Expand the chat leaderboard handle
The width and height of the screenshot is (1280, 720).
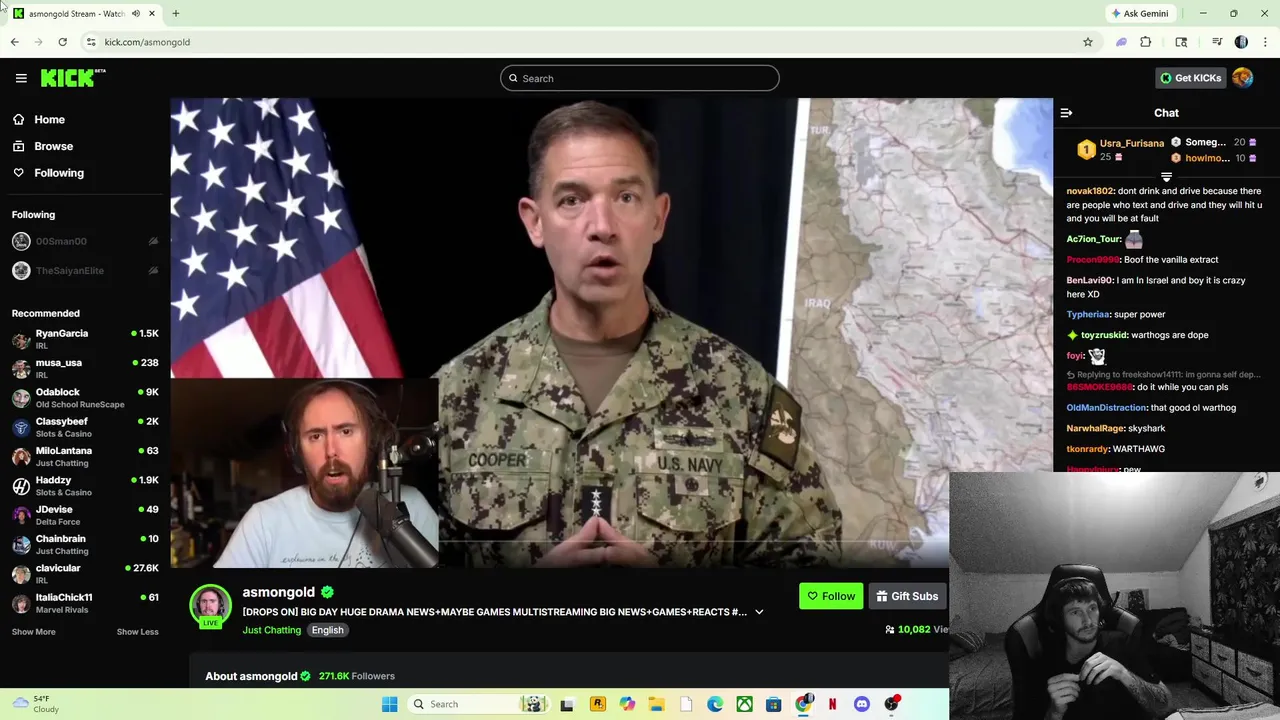tap(1166, 177)
